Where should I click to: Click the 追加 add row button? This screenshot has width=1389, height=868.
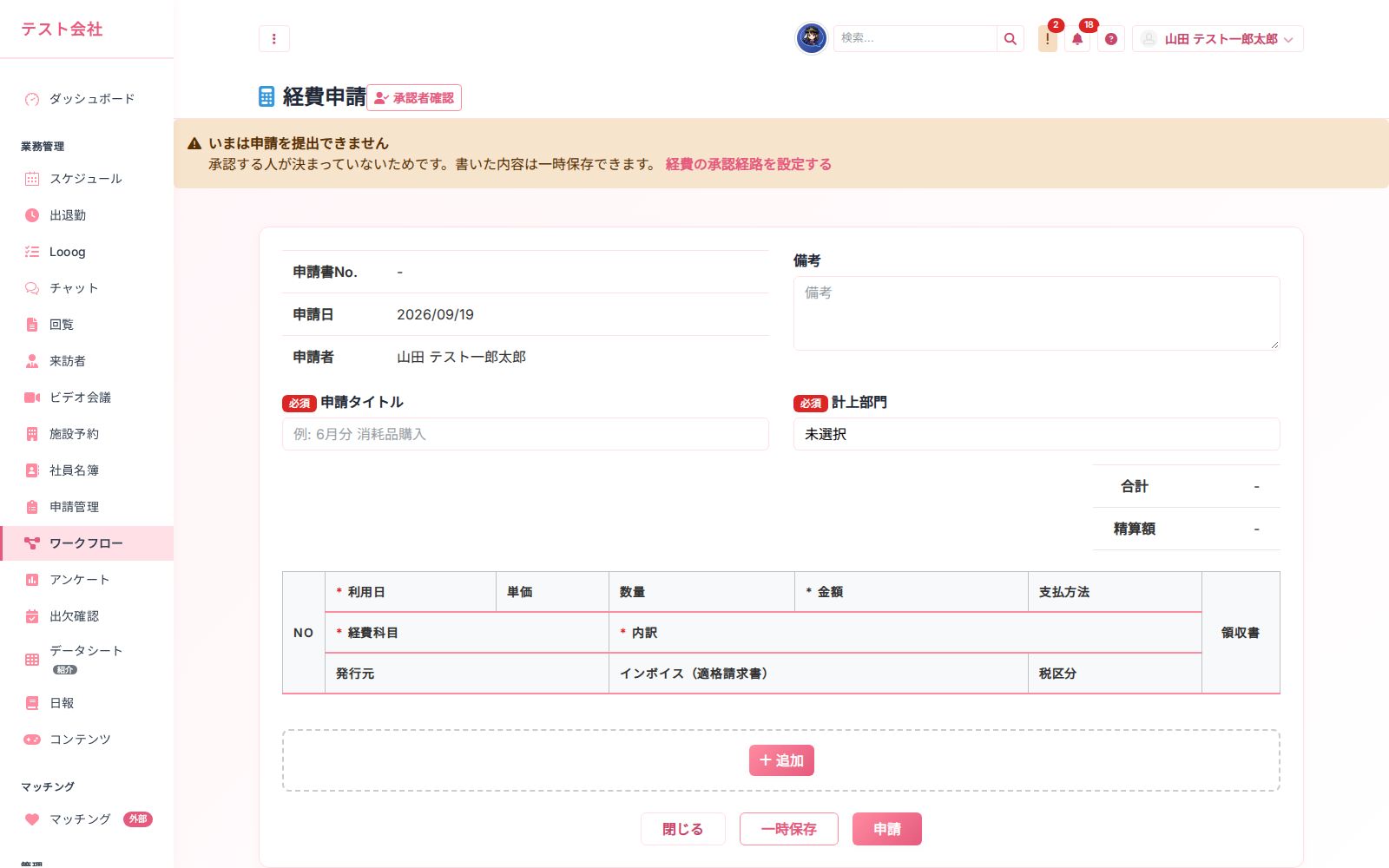[x=781, y=760]
